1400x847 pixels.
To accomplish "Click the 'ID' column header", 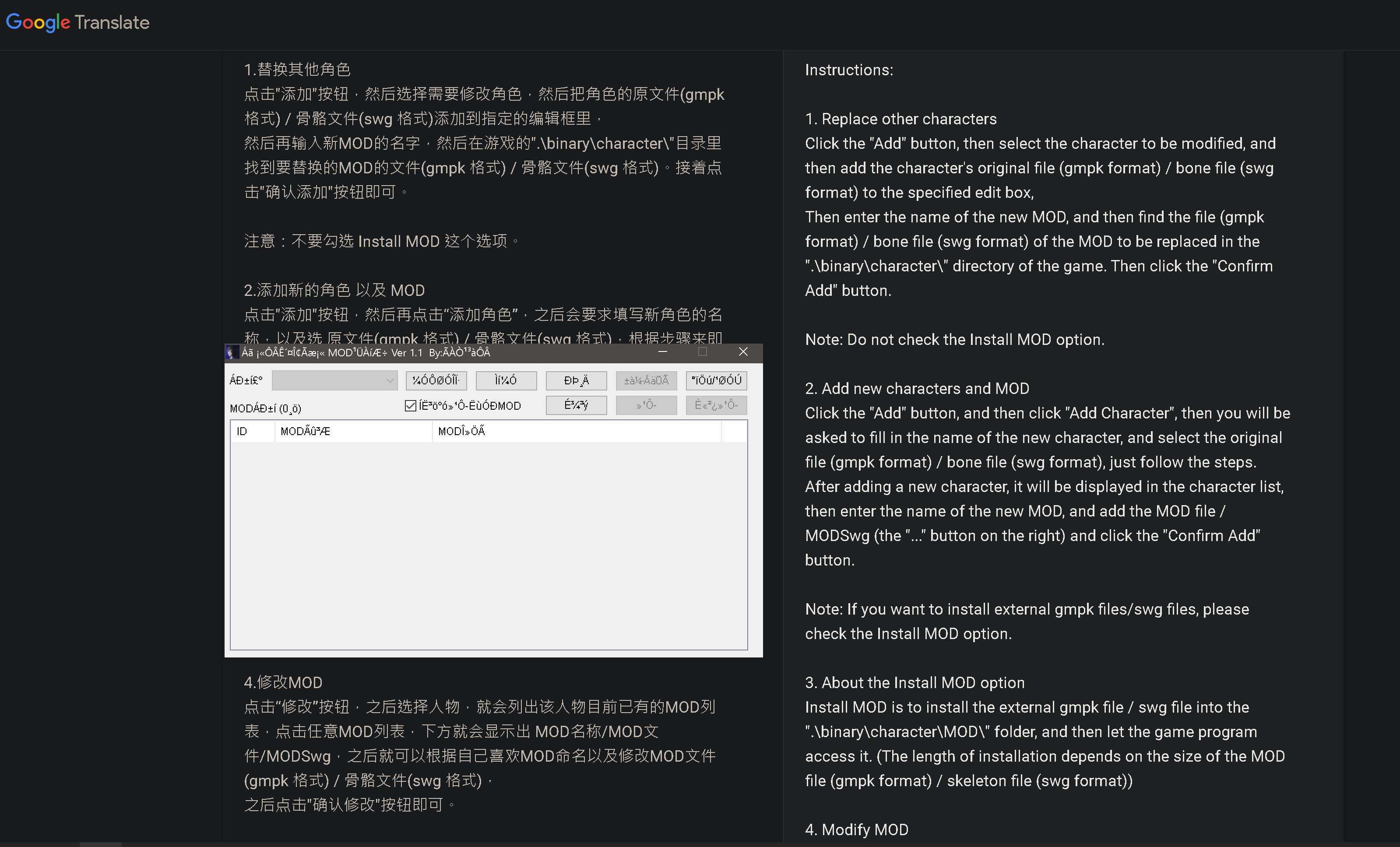I will coord(252,431).
